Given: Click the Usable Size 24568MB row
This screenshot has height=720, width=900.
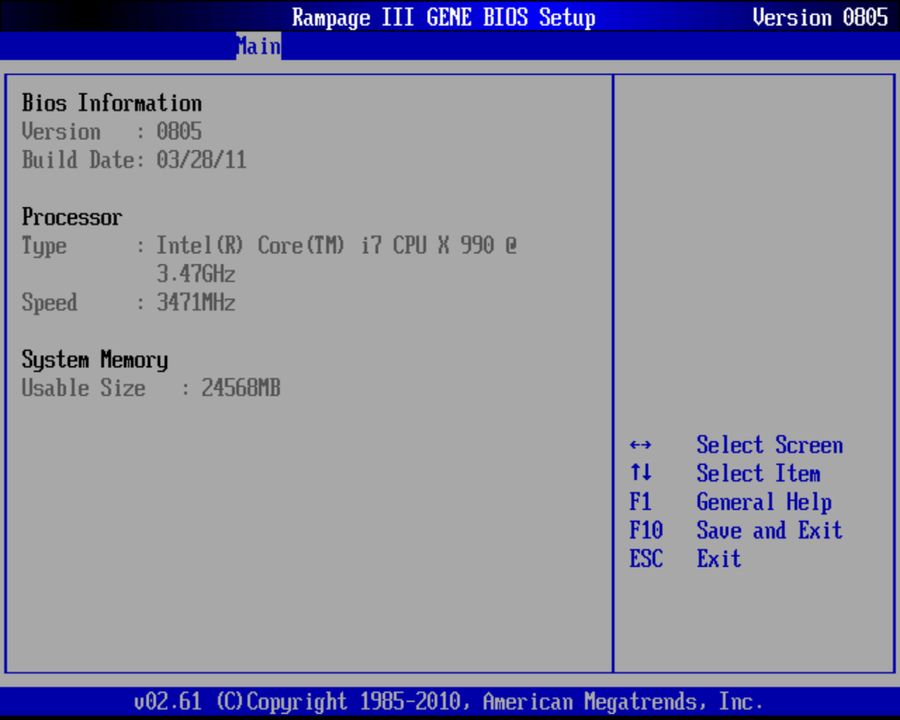Looking at the screenshot, I should tap(151, 388).
